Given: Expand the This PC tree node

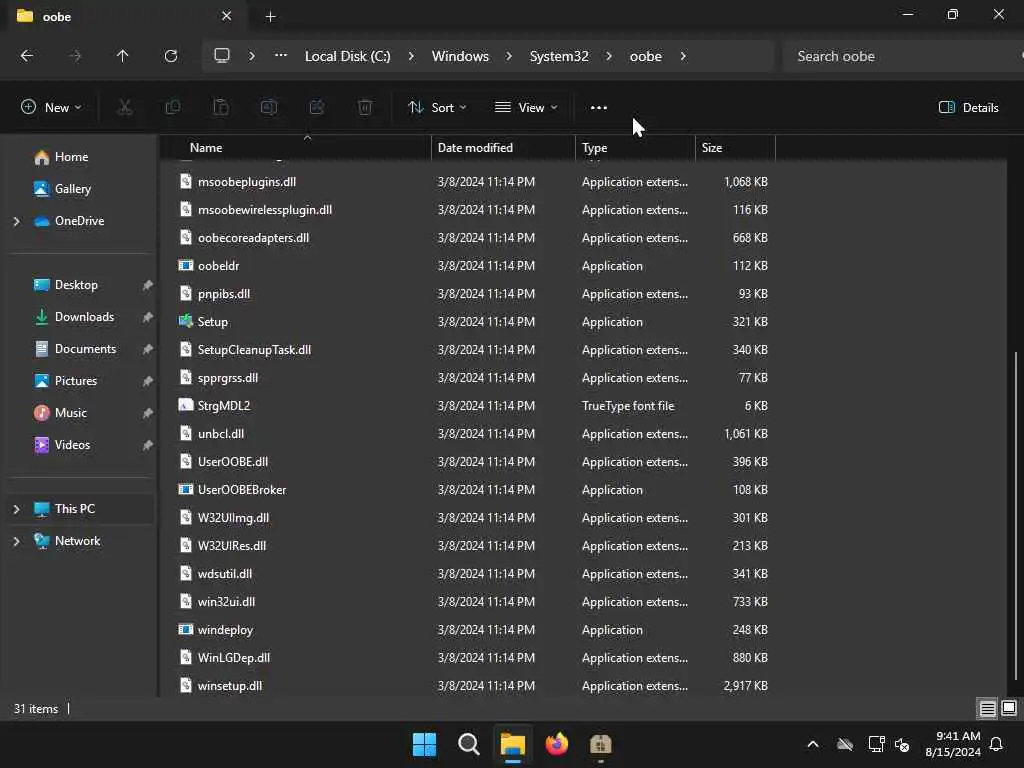Looking at the screenshot, I should pyautogui.click(x=16, y=509).
